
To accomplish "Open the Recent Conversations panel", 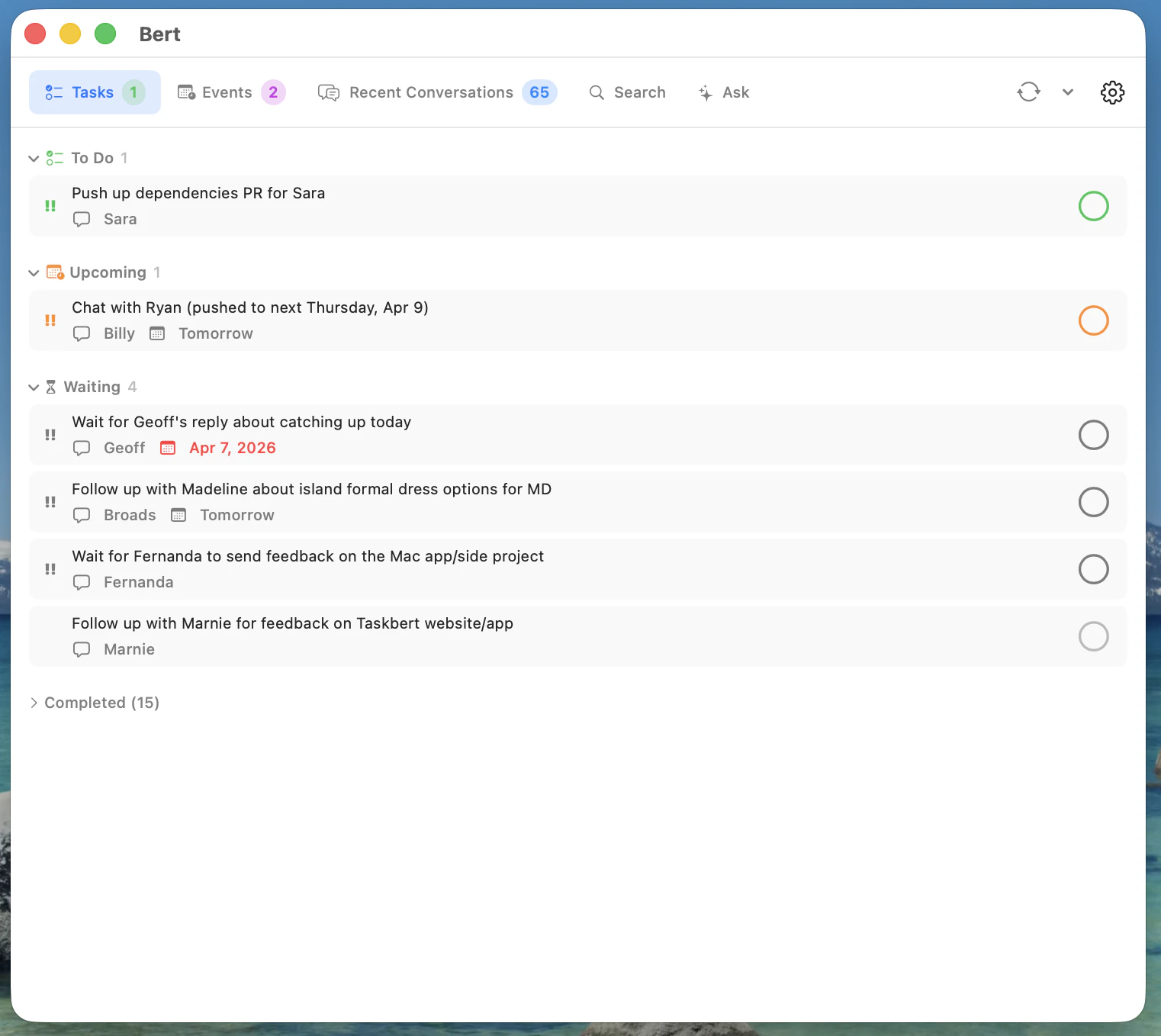I will point(430,92).
